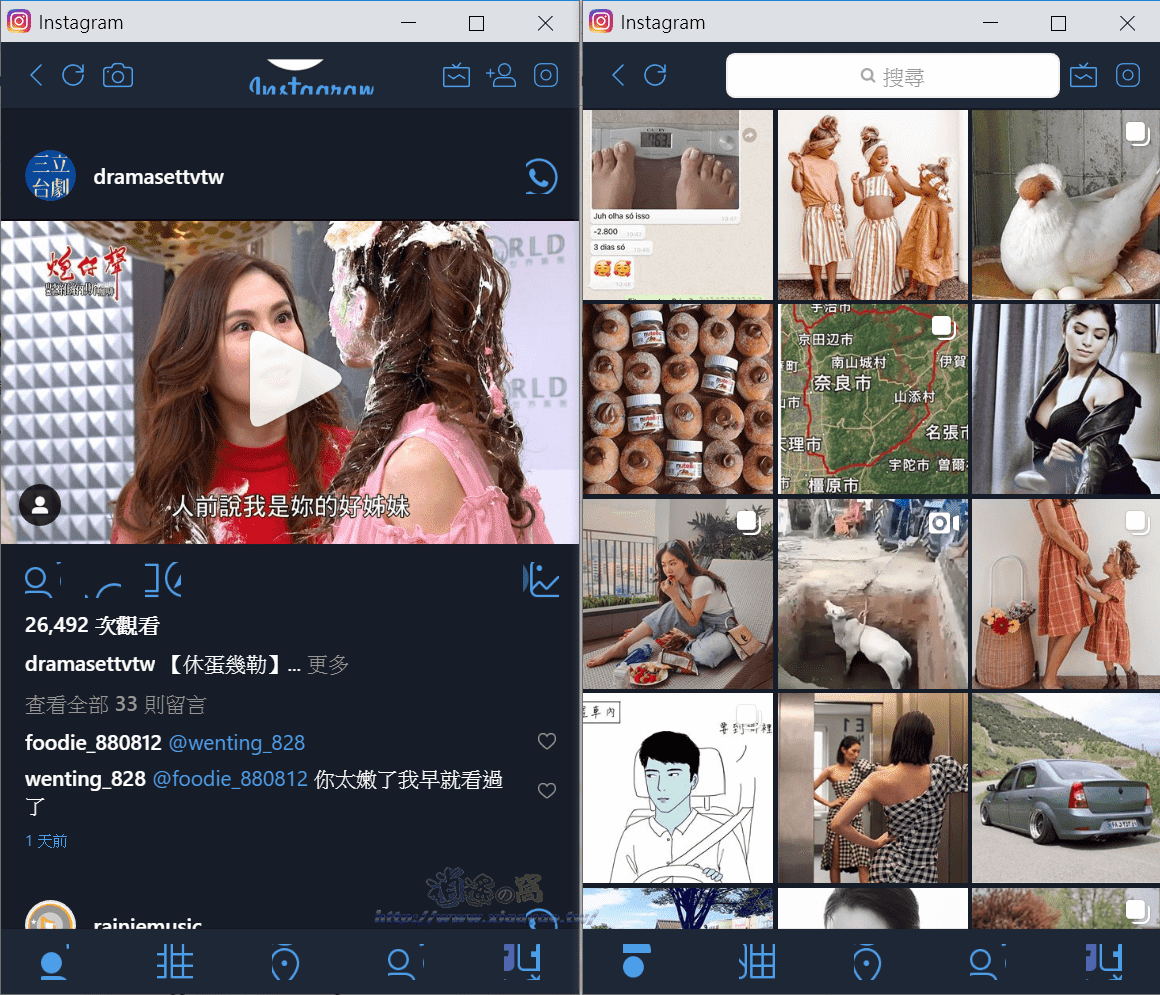Close the right Instagram window
Viewport: 1160px width, 995px height.
tap(1127, 23)
